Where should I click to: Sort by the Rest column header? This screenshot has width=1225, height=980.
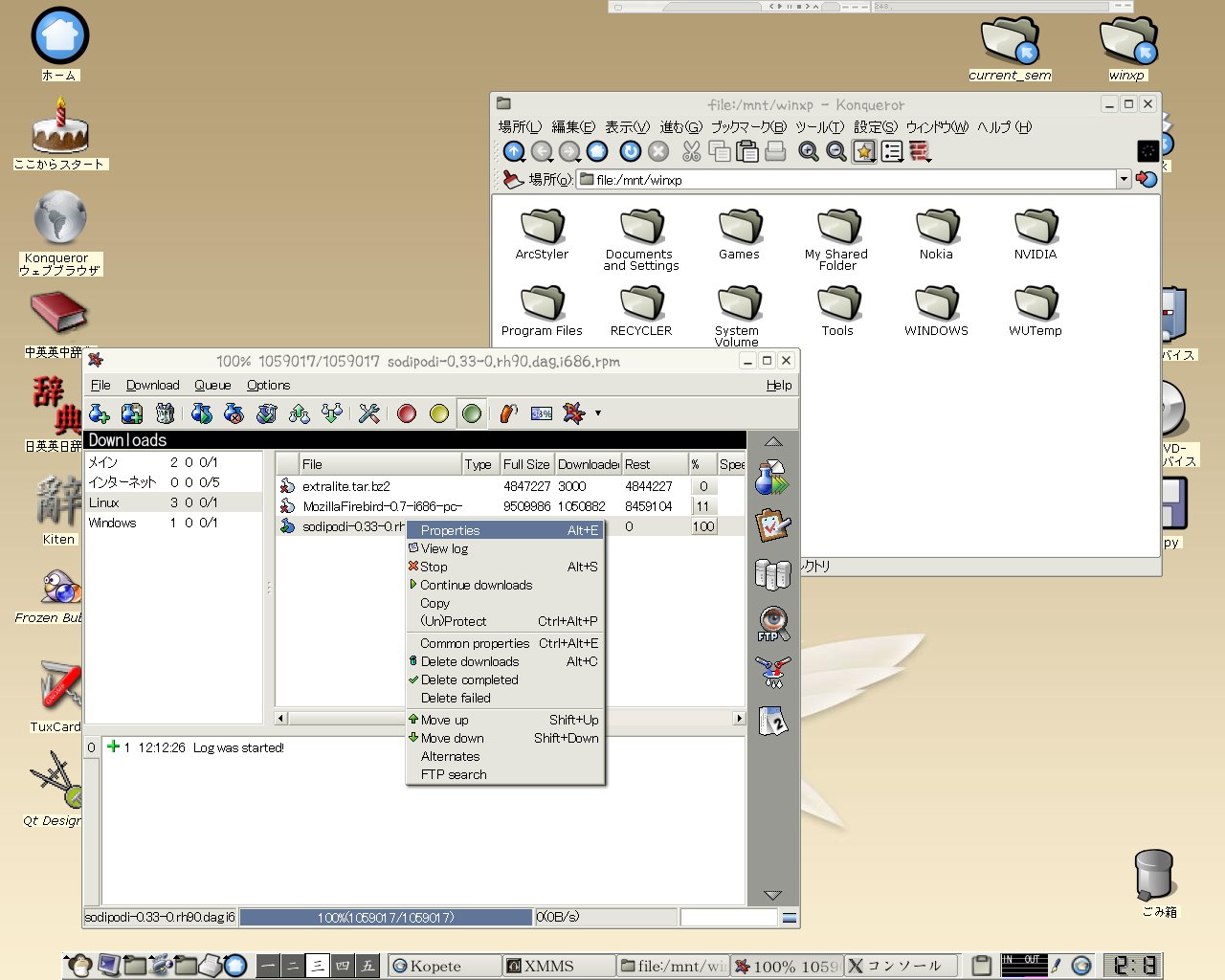pos(655,464)
